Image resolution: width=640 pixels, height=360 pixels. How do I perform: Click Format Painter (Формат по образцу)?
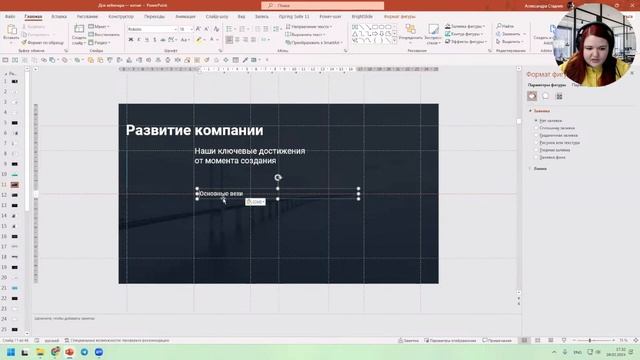tap(42, 42)
